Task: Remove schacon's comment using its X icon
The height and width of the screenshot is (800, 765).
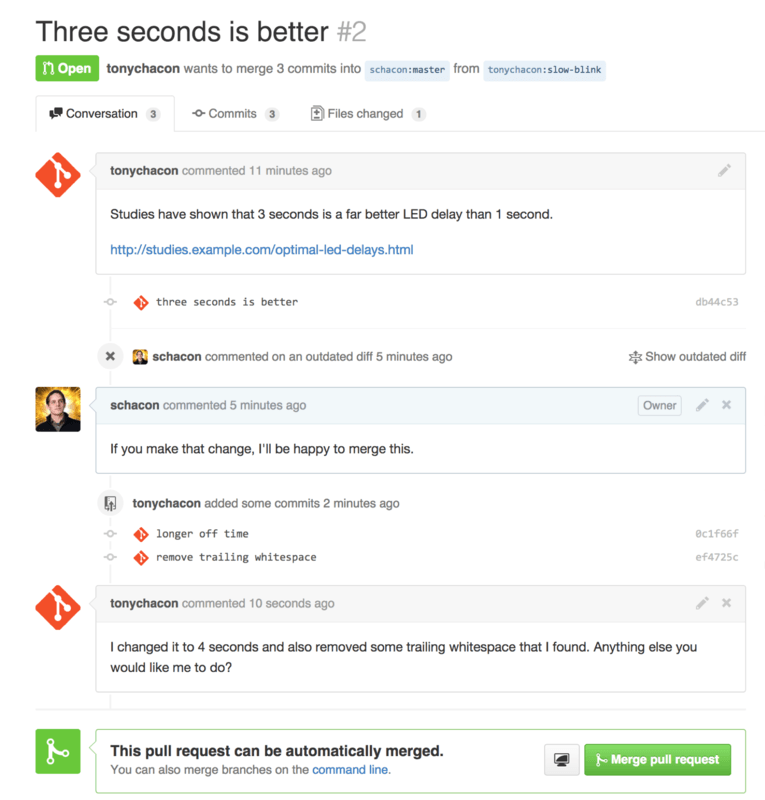Action: pos(726,405)
